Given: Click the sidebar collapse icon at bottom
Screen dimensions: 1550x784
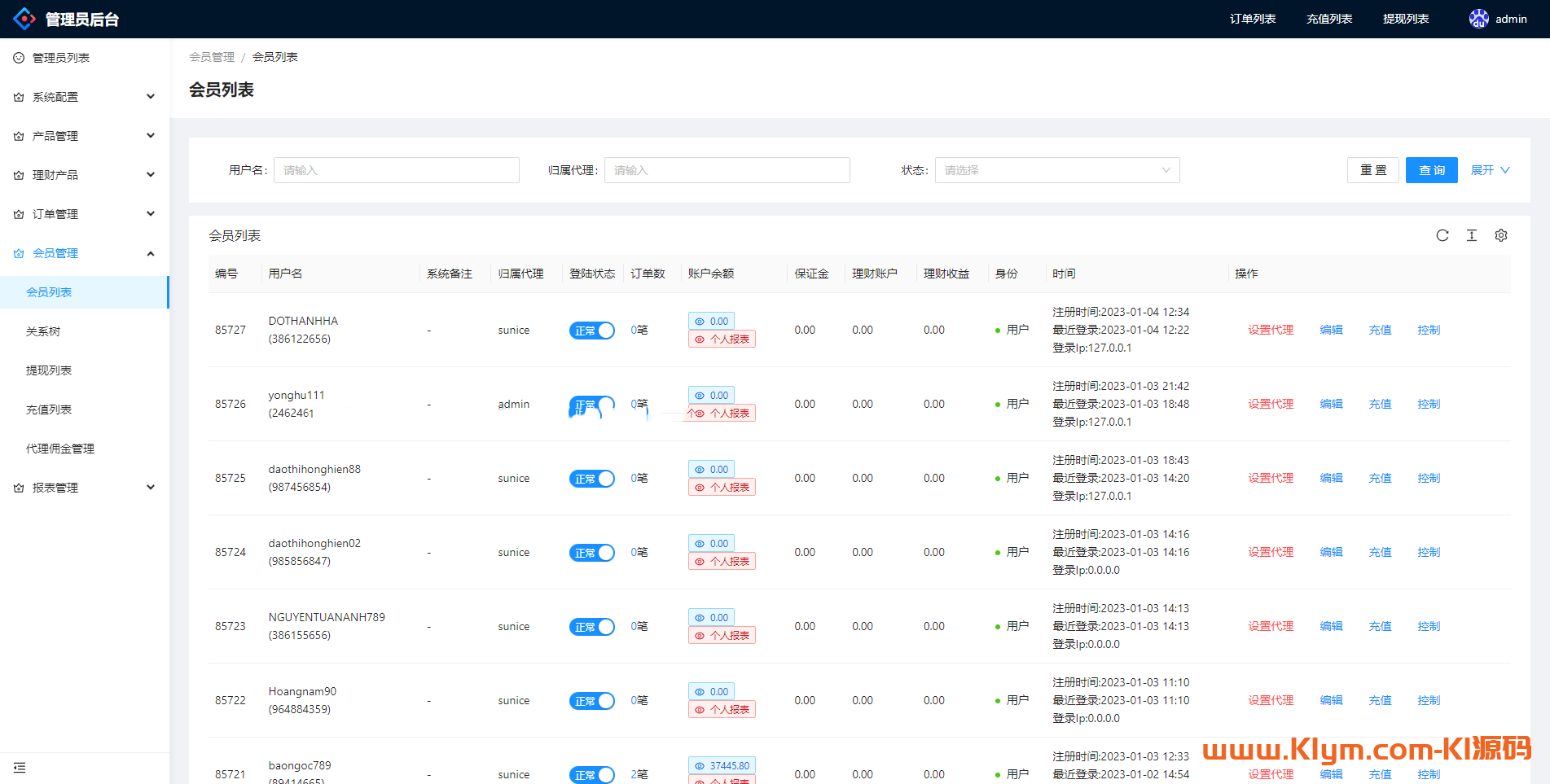Looking at the screenshot, I should (x=20, y=768).
